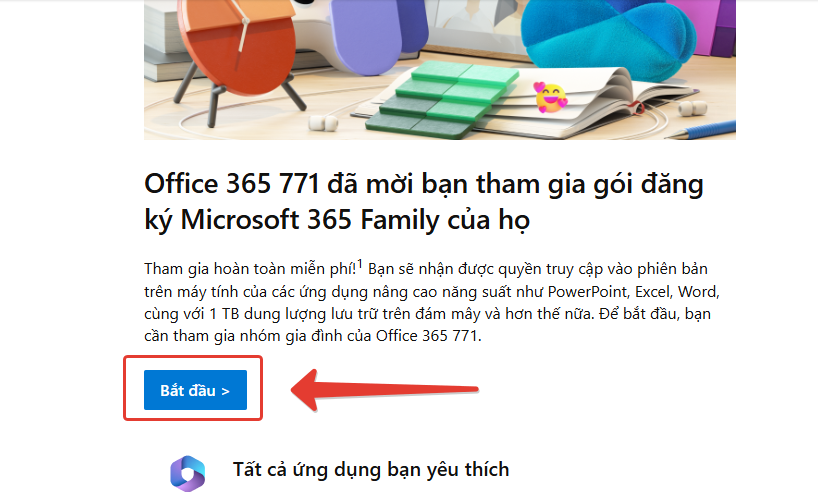
Task: Click the blue Bắt đầu button
Action: (x=195, y=390)
